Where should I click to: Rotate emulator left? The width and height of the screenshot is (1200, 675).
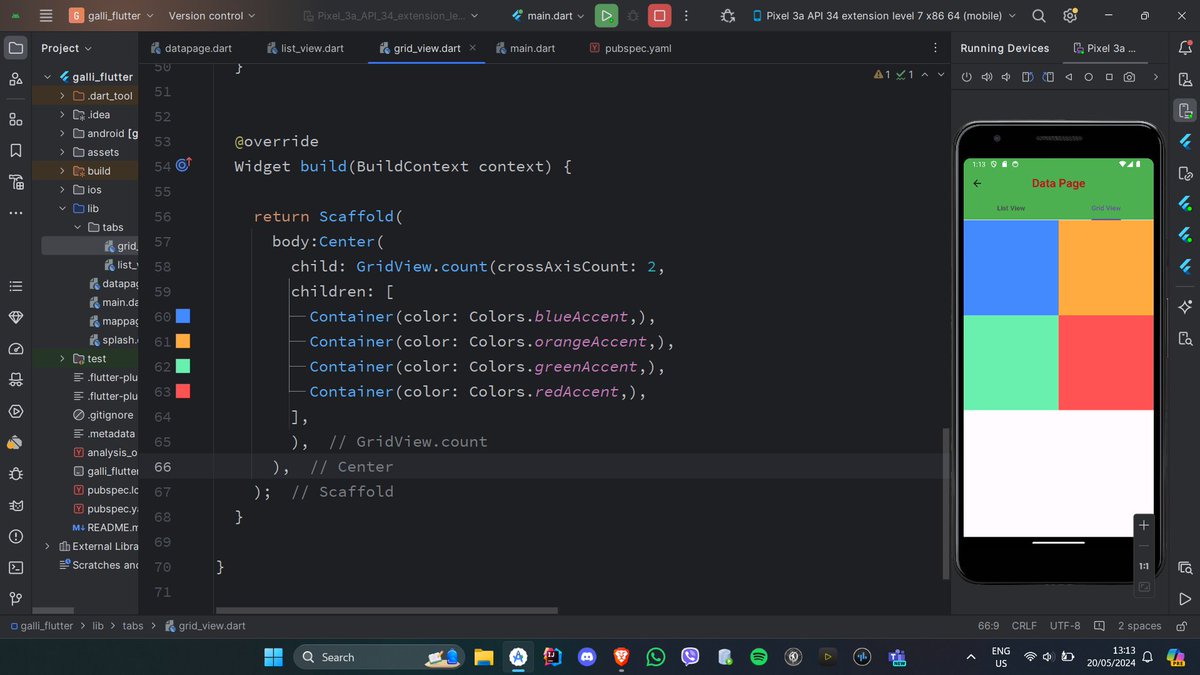click(1028, 77)
